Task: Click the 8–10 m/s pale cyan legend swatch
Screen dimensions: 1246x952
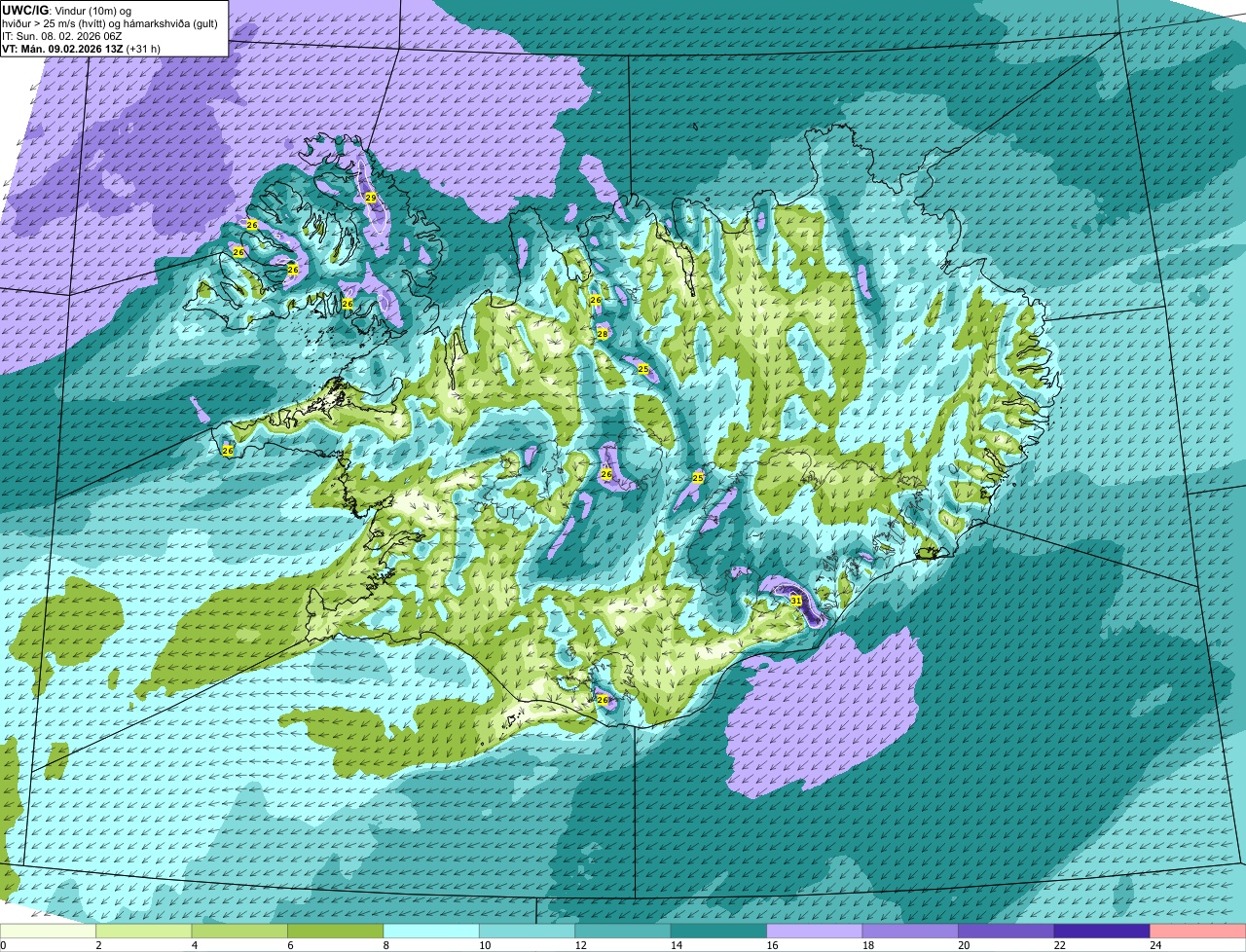Action: [x=431, y=931]
